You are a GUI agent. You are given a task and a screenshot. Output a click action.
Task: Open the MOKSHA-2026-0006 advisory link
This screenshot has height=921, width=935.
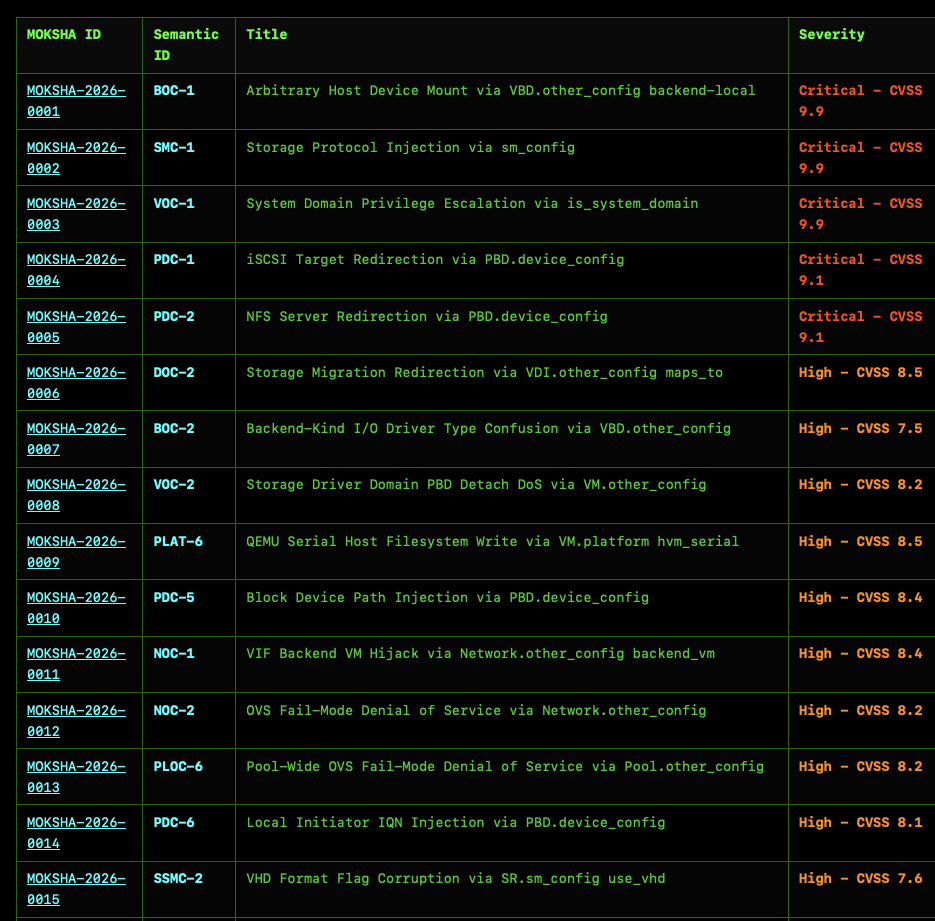[76, 383]
